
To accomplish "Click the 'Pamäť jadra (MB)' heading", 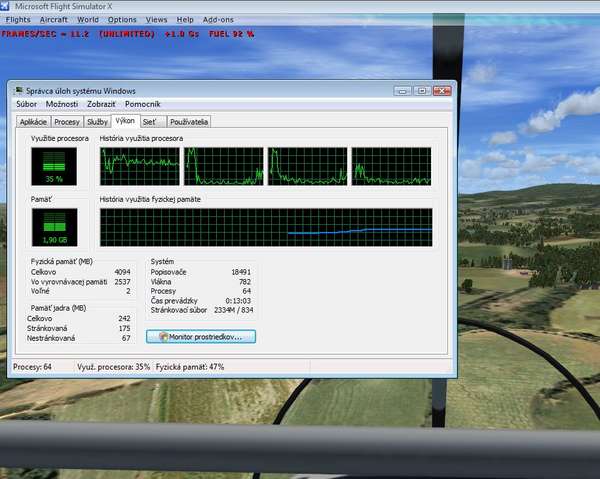I will coord(58,308).
